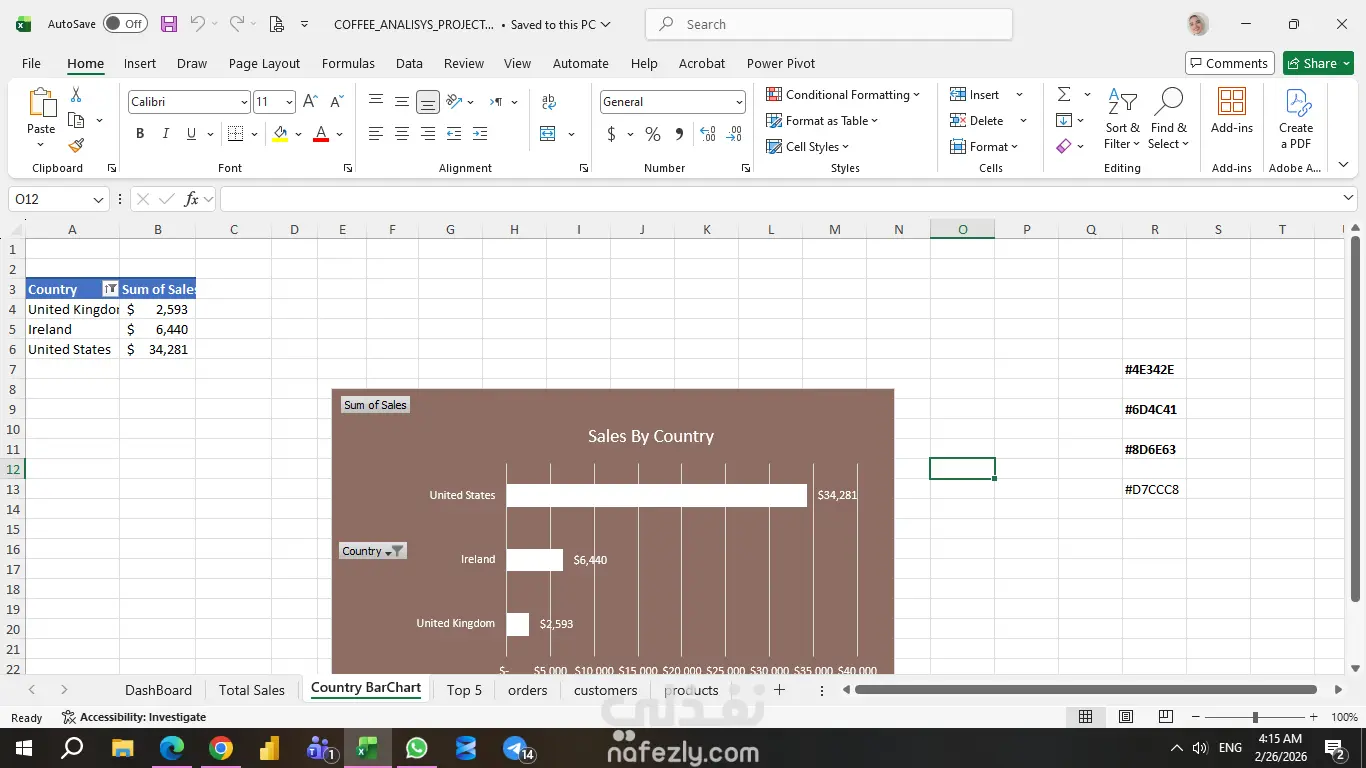The width and height of the screenshot is (1366, 768).
Task: Click the Increase Font Size icon
Action: (x=310, y=102)
